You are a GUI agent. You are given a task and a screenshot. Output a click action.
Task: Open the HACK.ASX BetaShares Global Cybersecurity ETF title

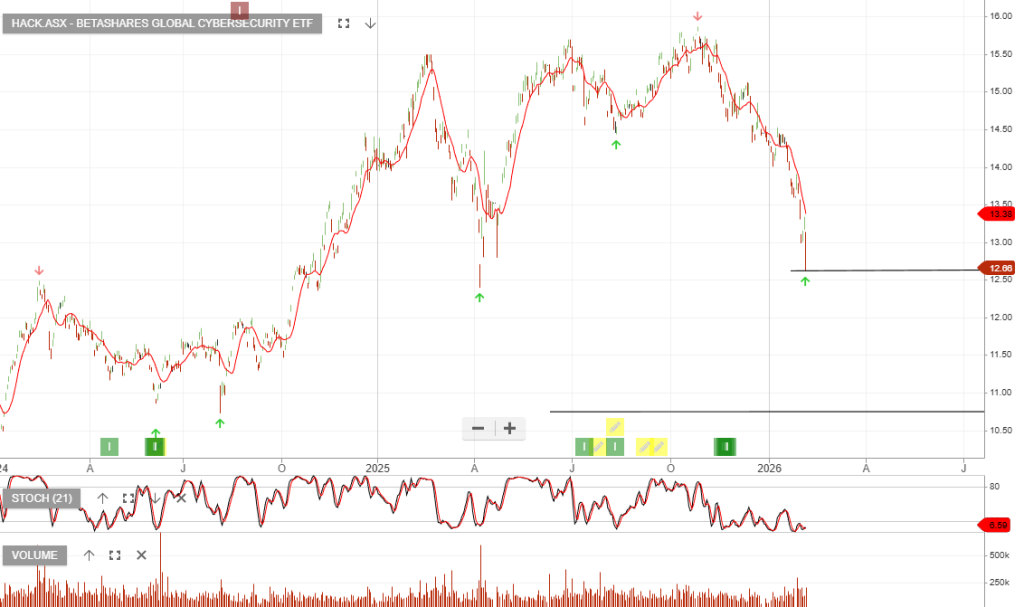162,23
